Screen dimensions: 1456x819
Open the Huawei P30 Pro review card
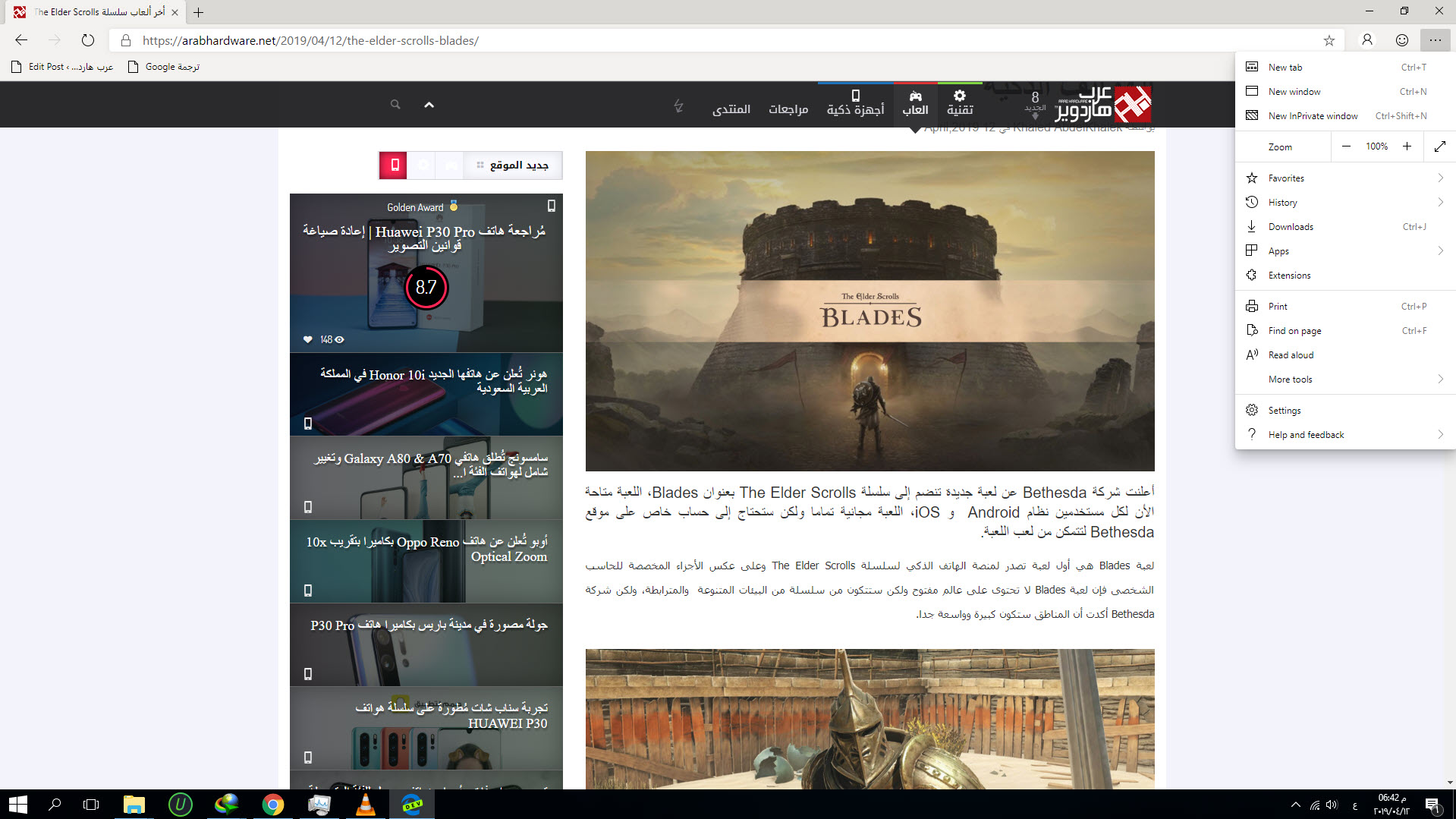(x=426, y=272)
